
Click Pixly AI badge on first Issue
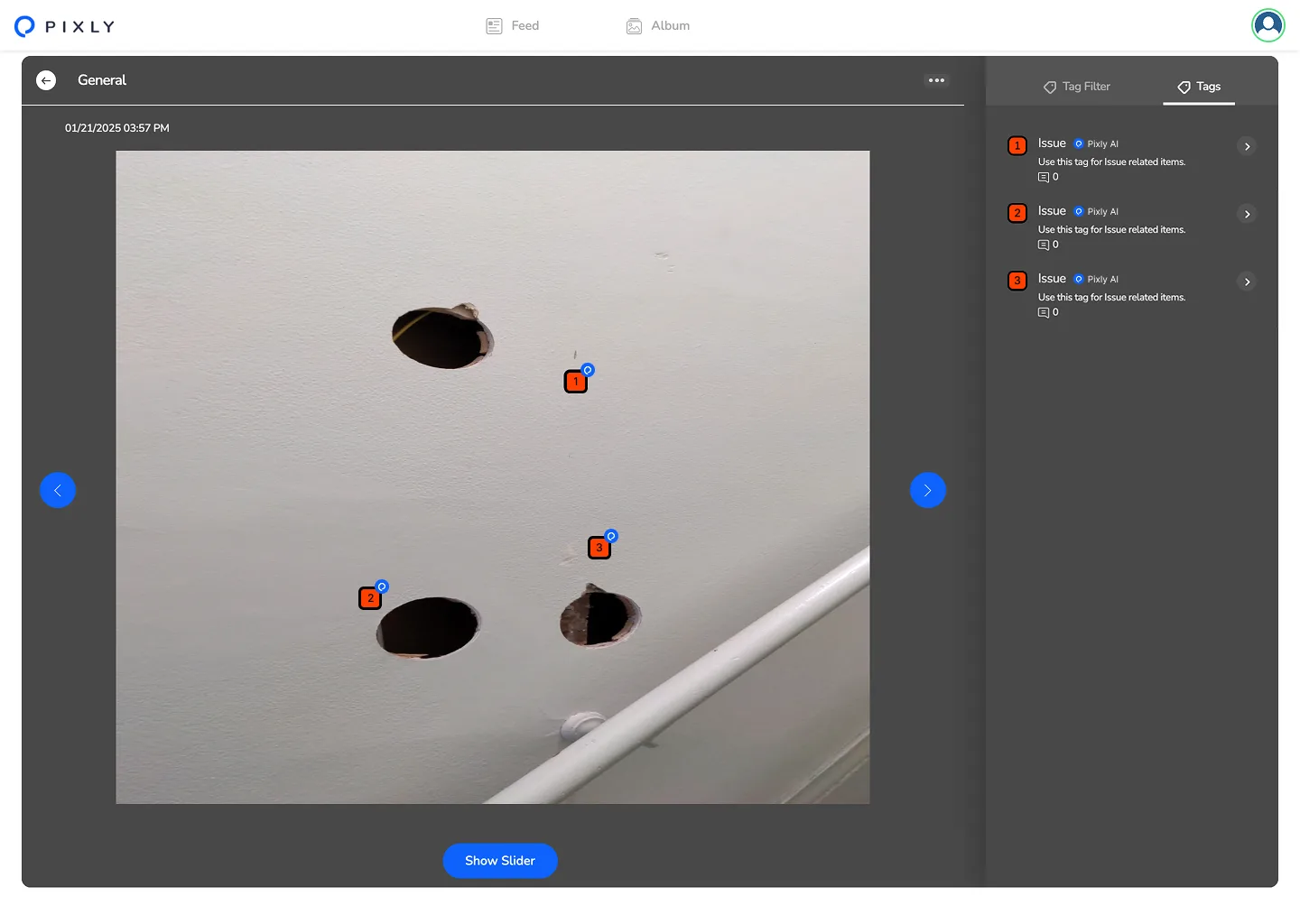[1096, 143]
